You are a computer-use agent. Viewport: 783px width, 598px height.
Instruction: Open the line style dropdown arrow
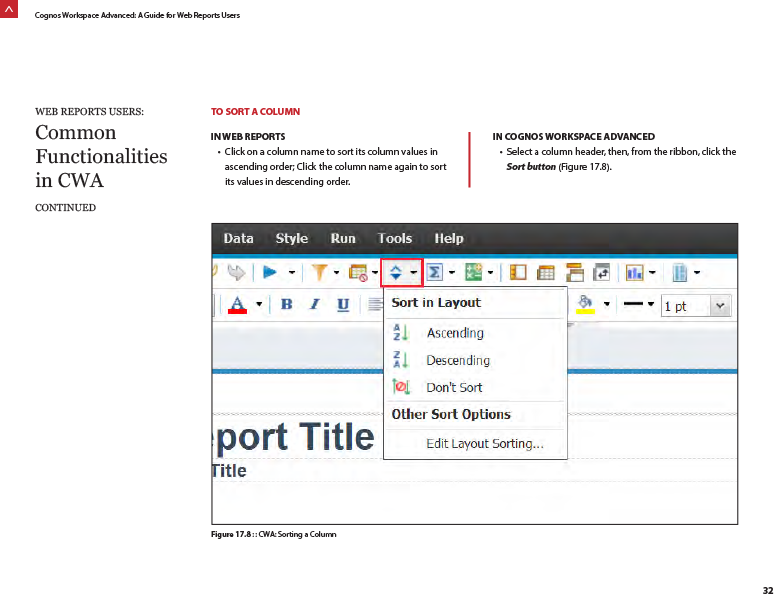coord(651,304)
